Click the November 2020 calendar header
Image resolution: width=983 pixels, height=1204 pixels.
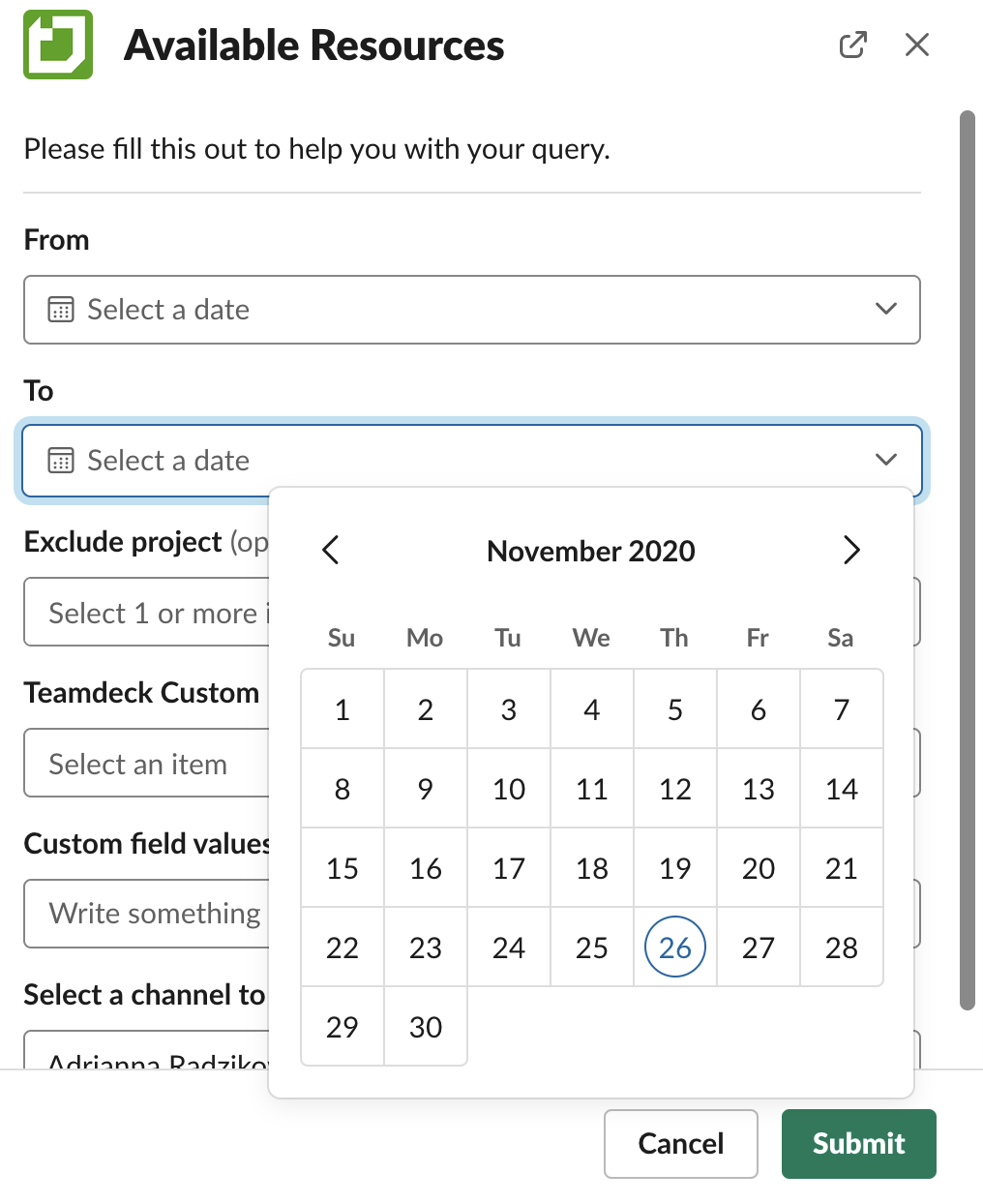591,551
